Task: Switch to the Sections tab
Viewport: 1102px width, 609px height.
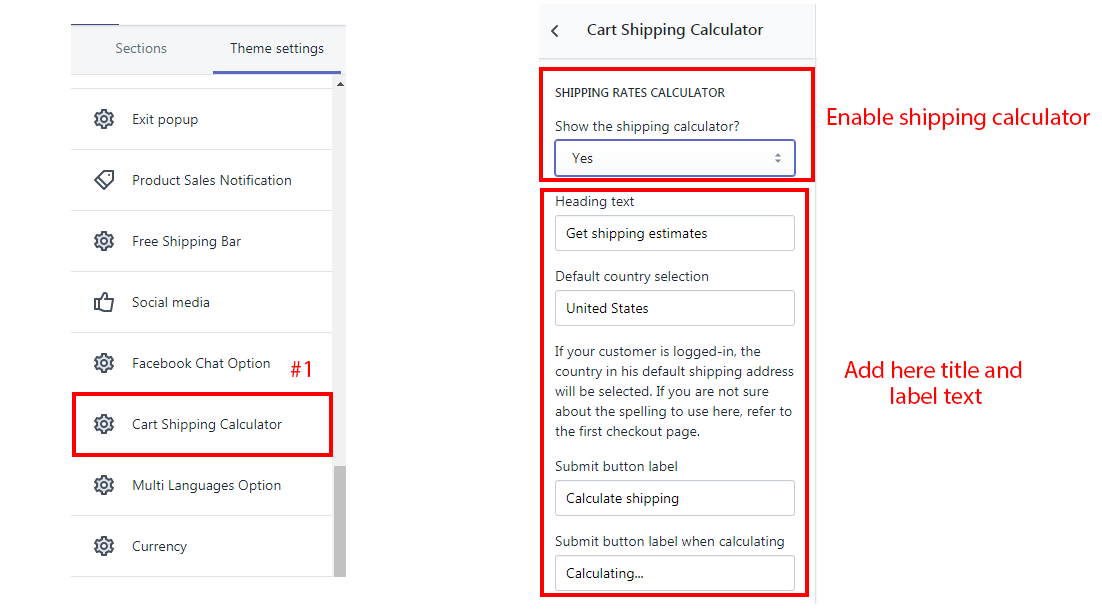Action: point(141,48)
